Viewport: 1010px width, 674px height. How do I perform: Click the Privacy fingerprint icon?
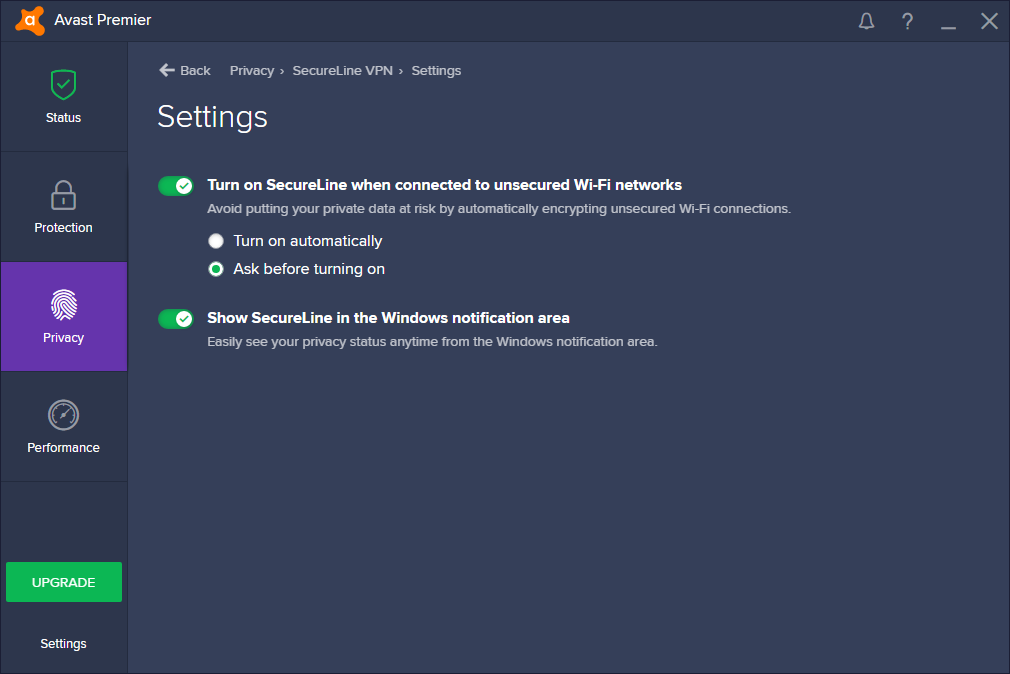(x=63, y=305)
